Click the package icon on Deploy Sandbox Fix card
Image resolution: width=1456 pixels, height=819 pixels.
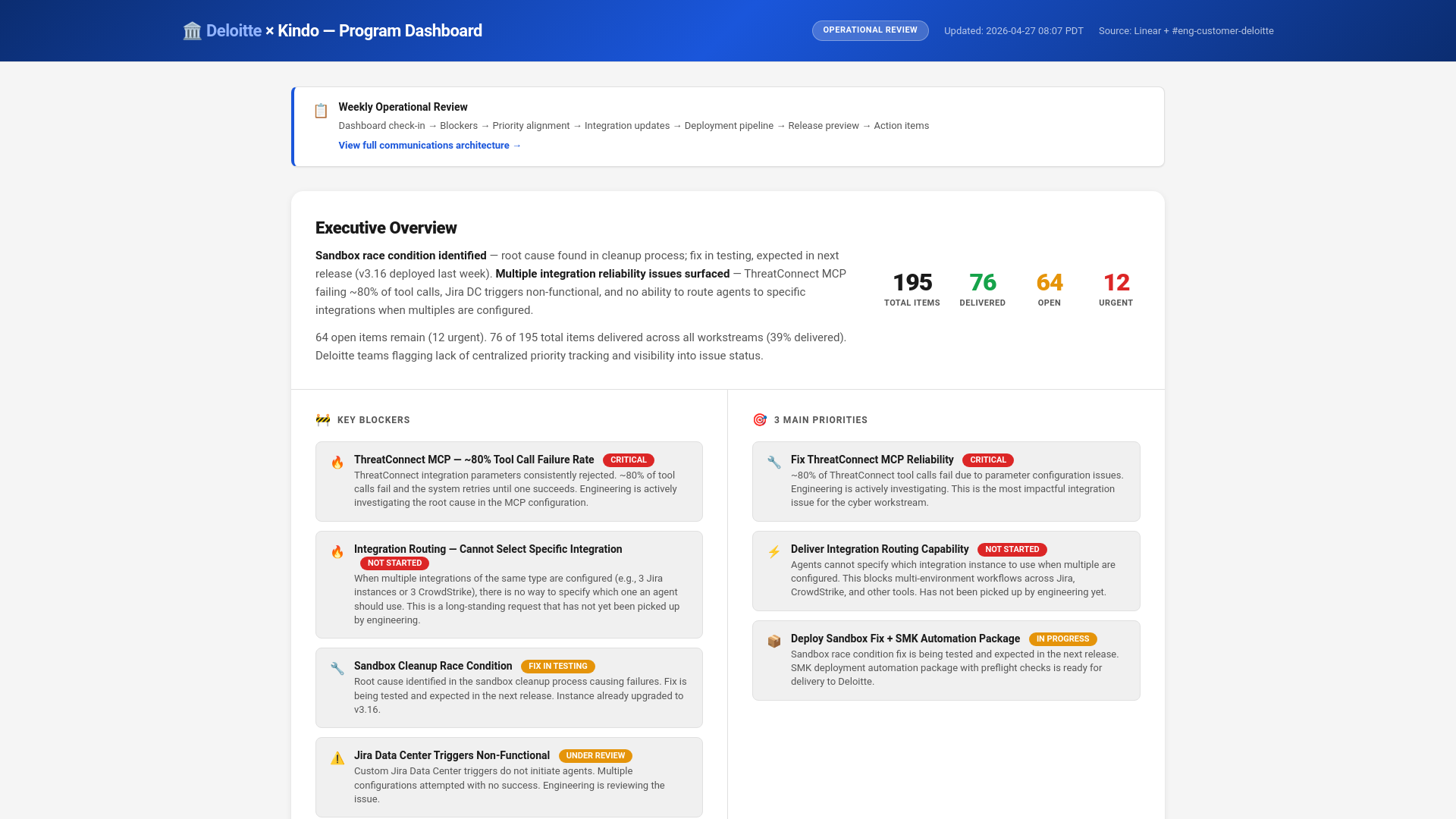[x=774, y=642]
